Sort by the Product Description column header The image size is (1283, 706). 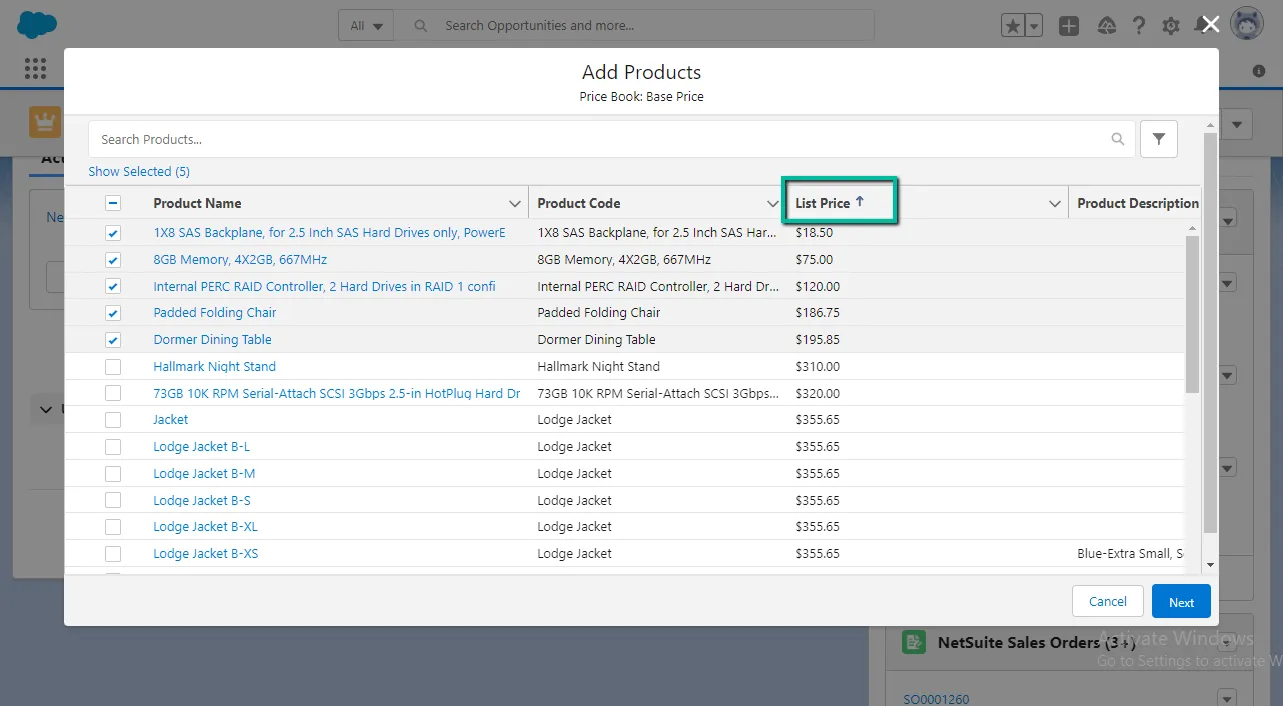pyautogui.click(x=1138, y=203)
